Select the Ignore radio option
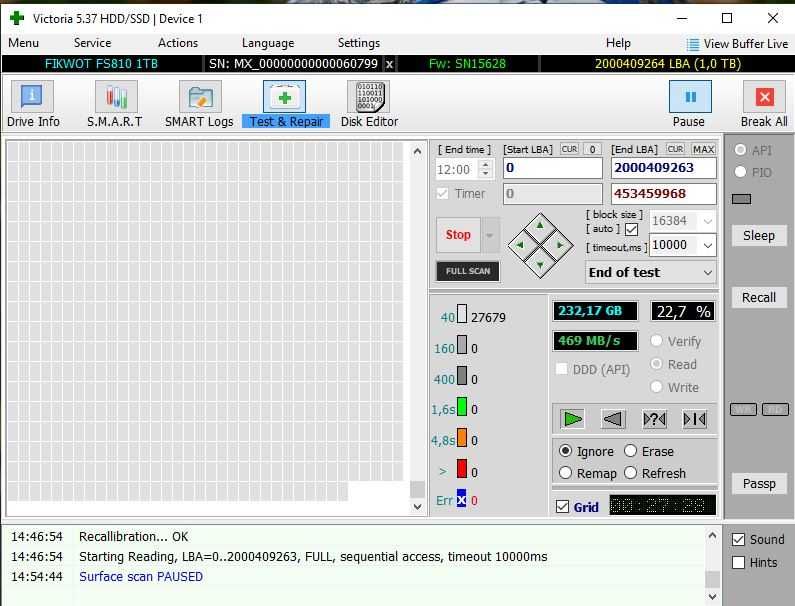 point(565,450)
